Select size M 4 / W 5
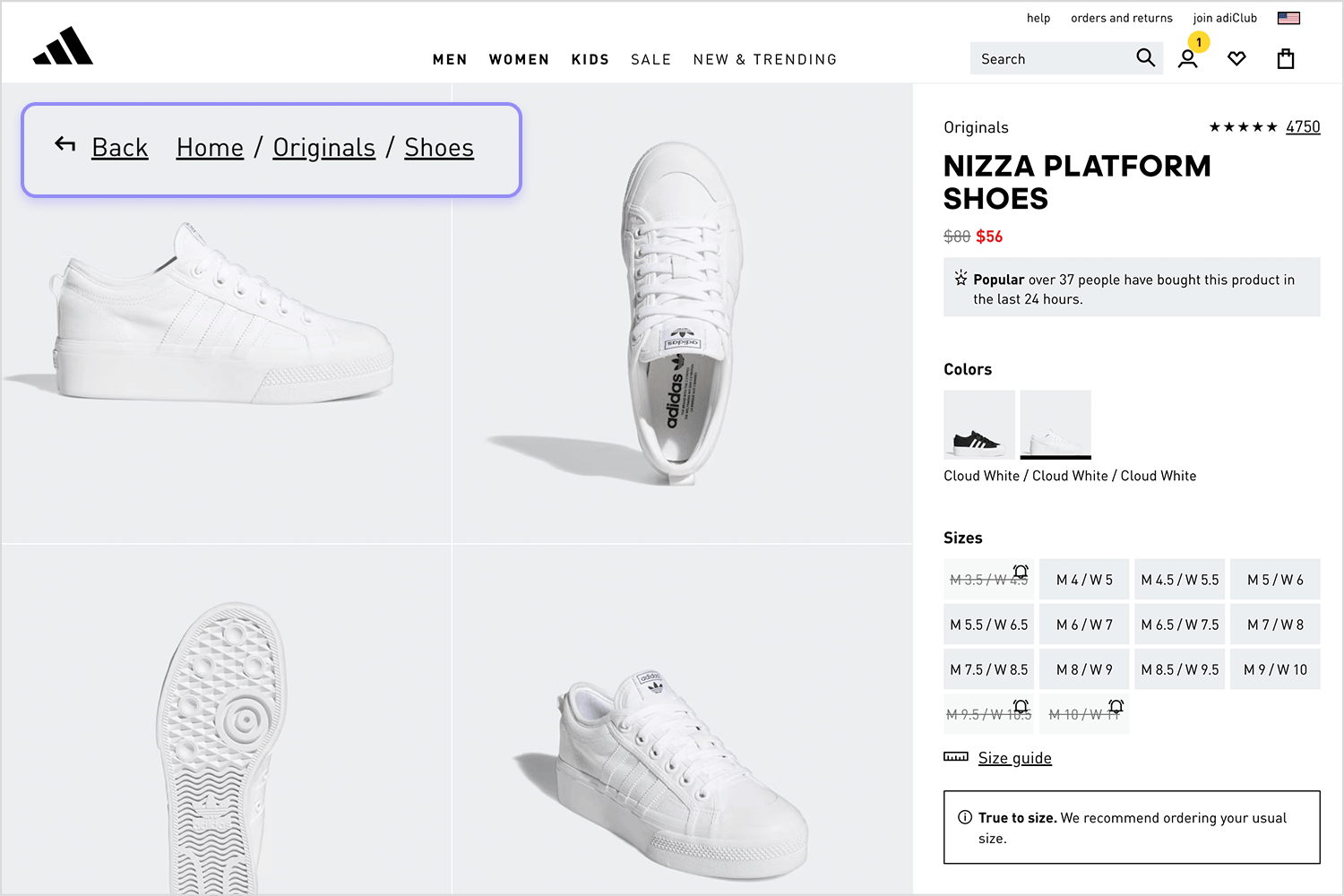Viewport: 1344px width, 896px height. (1084, 580)
